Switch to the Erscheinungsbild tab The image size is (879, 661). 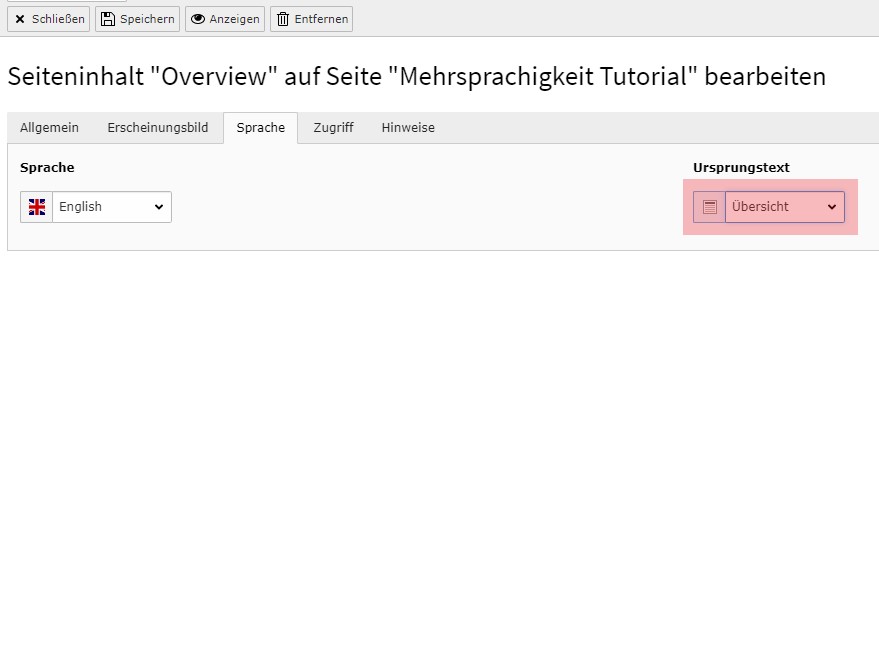pos(158,128)
